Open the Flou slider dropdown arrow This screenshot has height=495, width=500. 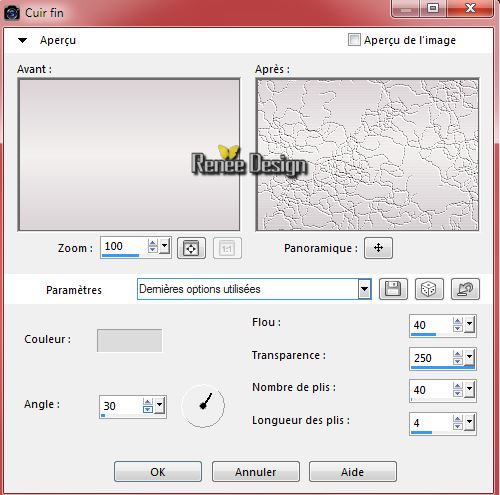point(469,324)
